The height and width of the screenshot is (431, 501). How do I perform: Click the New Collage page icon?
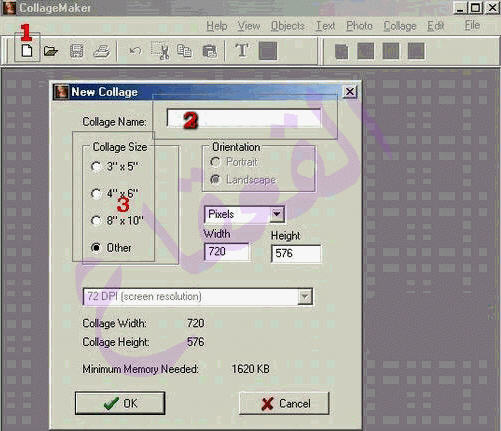coord(27,51)
